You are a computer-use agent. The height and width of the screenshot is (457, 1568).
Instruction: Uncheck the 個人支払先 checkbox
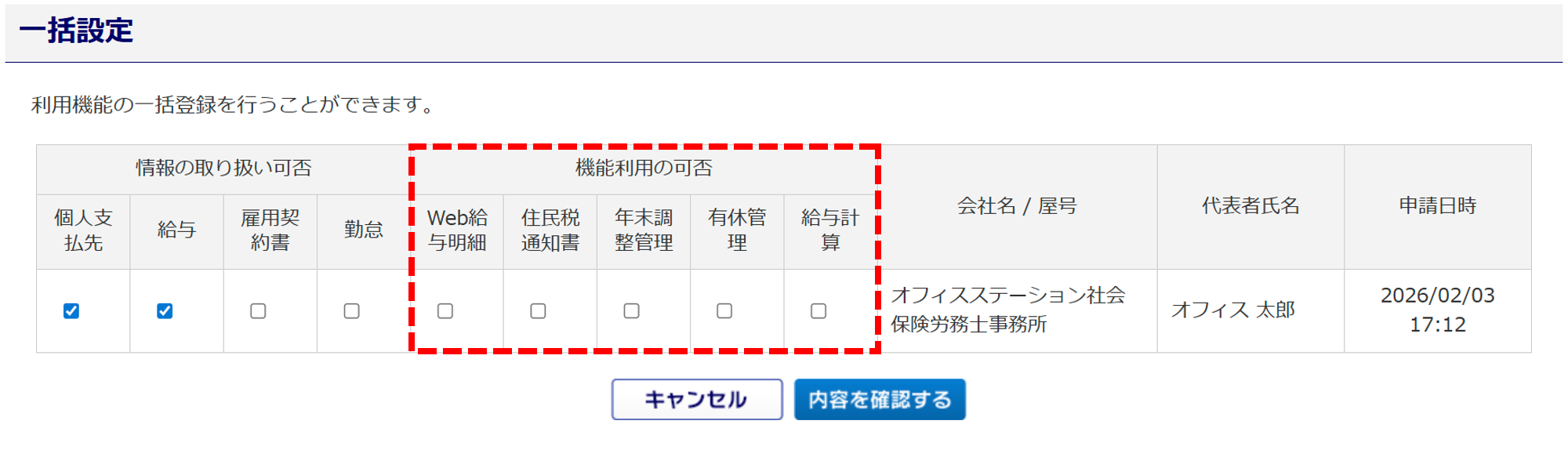pyautogui.click(x=71, y=311)
